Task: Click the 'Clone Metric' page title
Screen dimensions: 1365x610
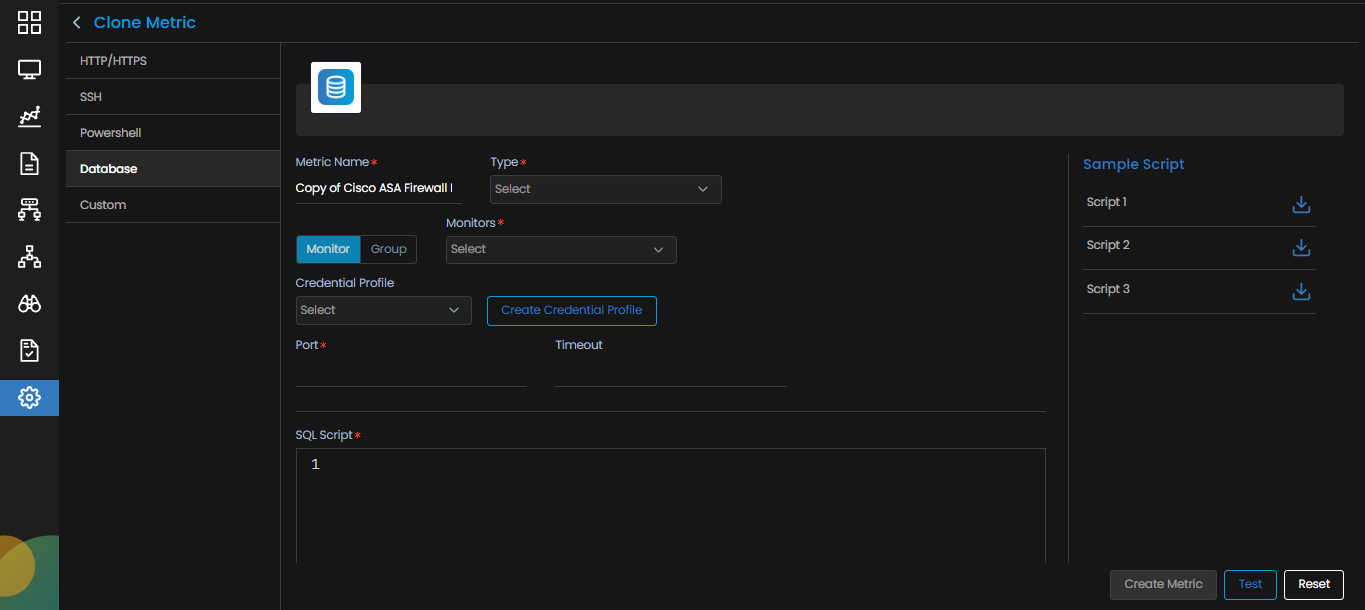Action: pyautogui.click(x=145, y=22)
